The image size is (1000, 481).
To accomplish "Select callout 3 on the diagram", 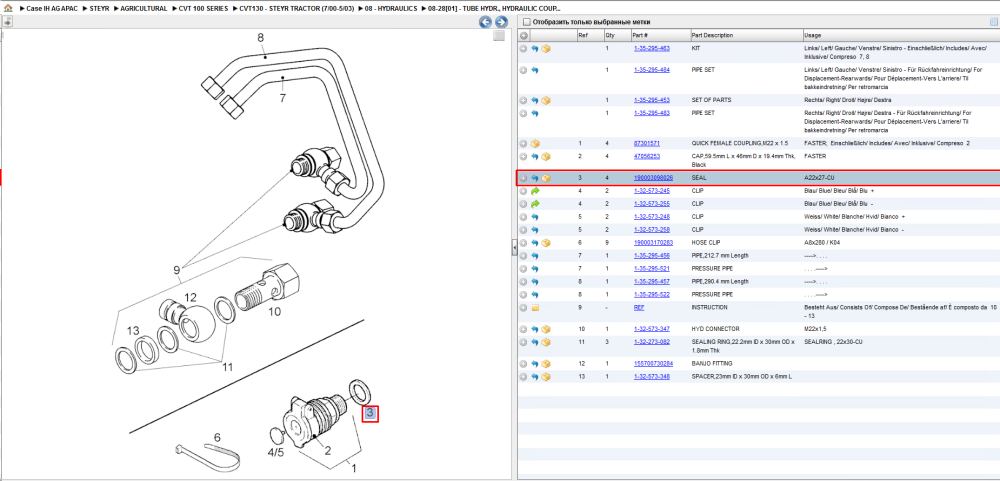I will [x=371, y=413].
